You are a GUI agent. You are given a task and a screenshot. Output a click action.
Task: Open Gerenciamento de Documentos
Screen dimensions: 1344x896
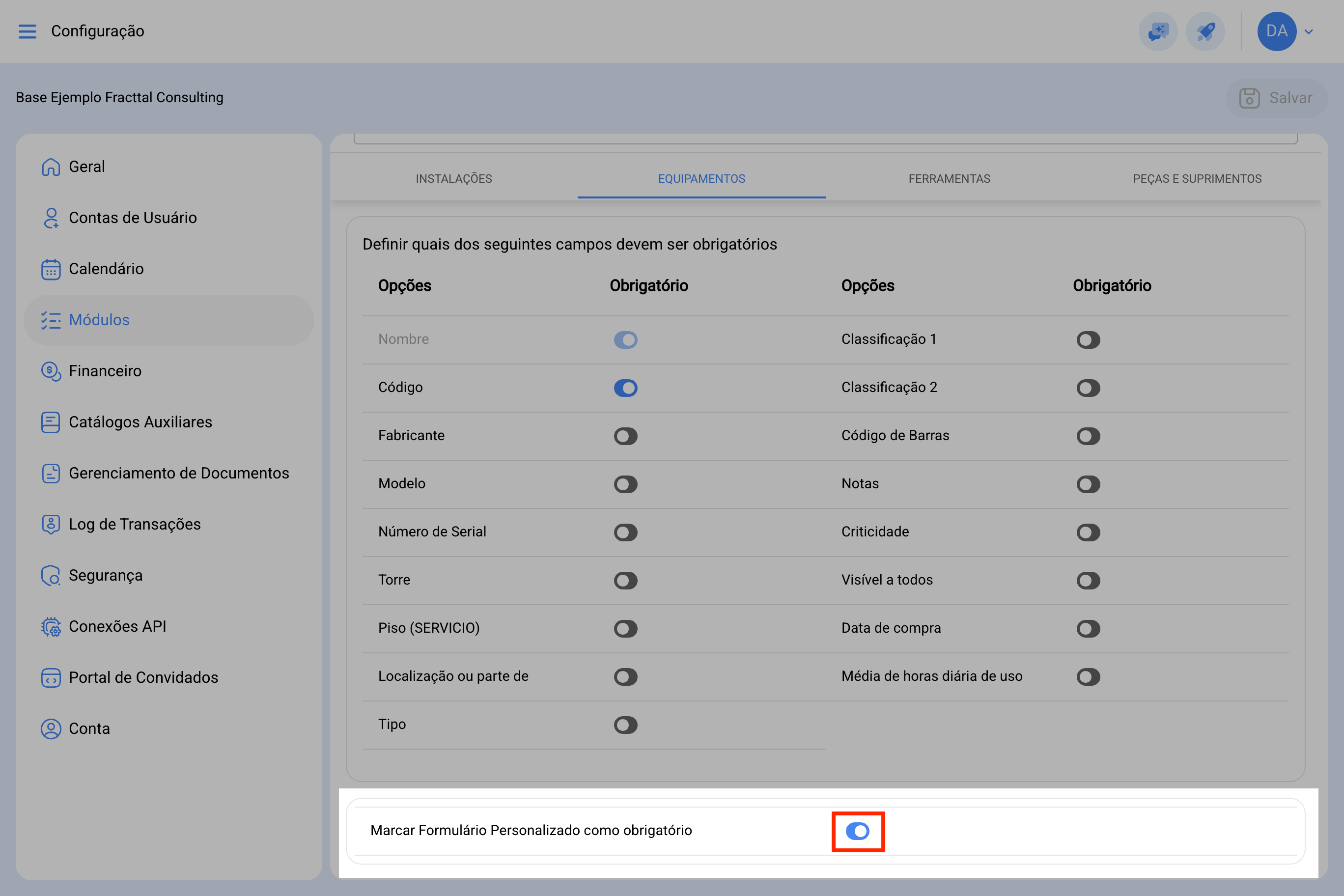click(168, 473)
